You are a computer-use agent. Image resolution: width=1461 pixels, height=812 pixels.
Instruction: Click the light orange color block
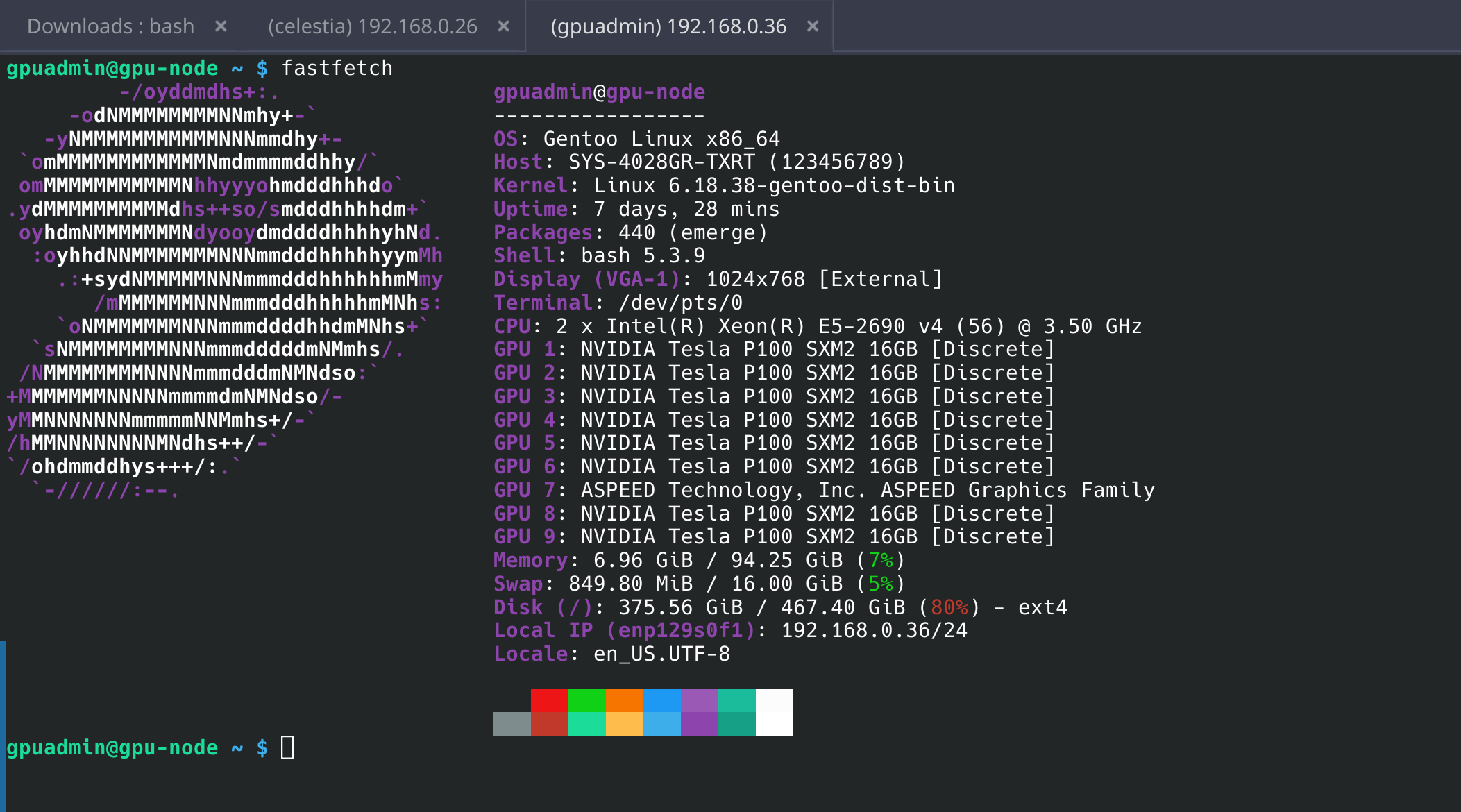pyautogui.click(x=625, y=724)
